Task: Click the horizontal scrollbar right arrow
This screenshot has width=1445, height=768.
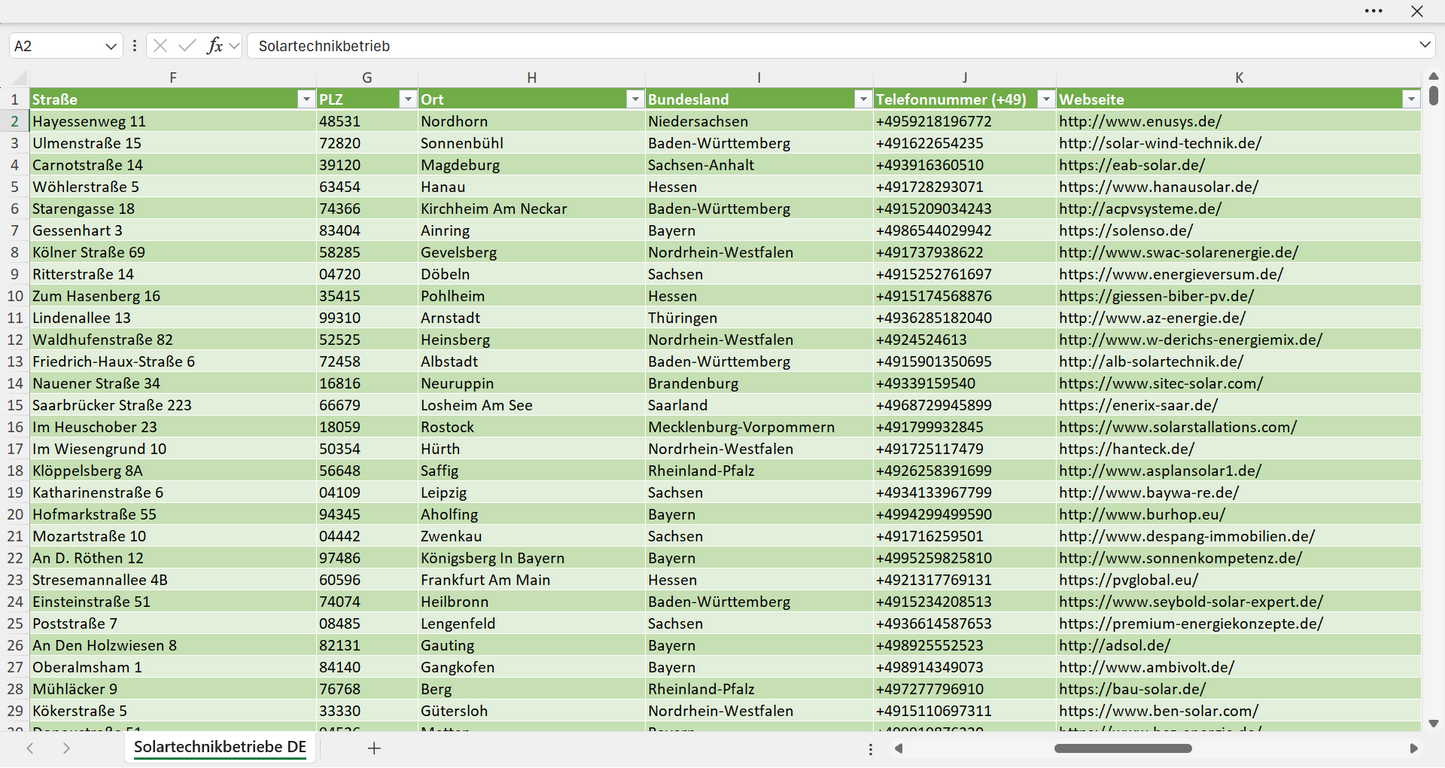Action: pyautogui.click(x=1414, y=748)
